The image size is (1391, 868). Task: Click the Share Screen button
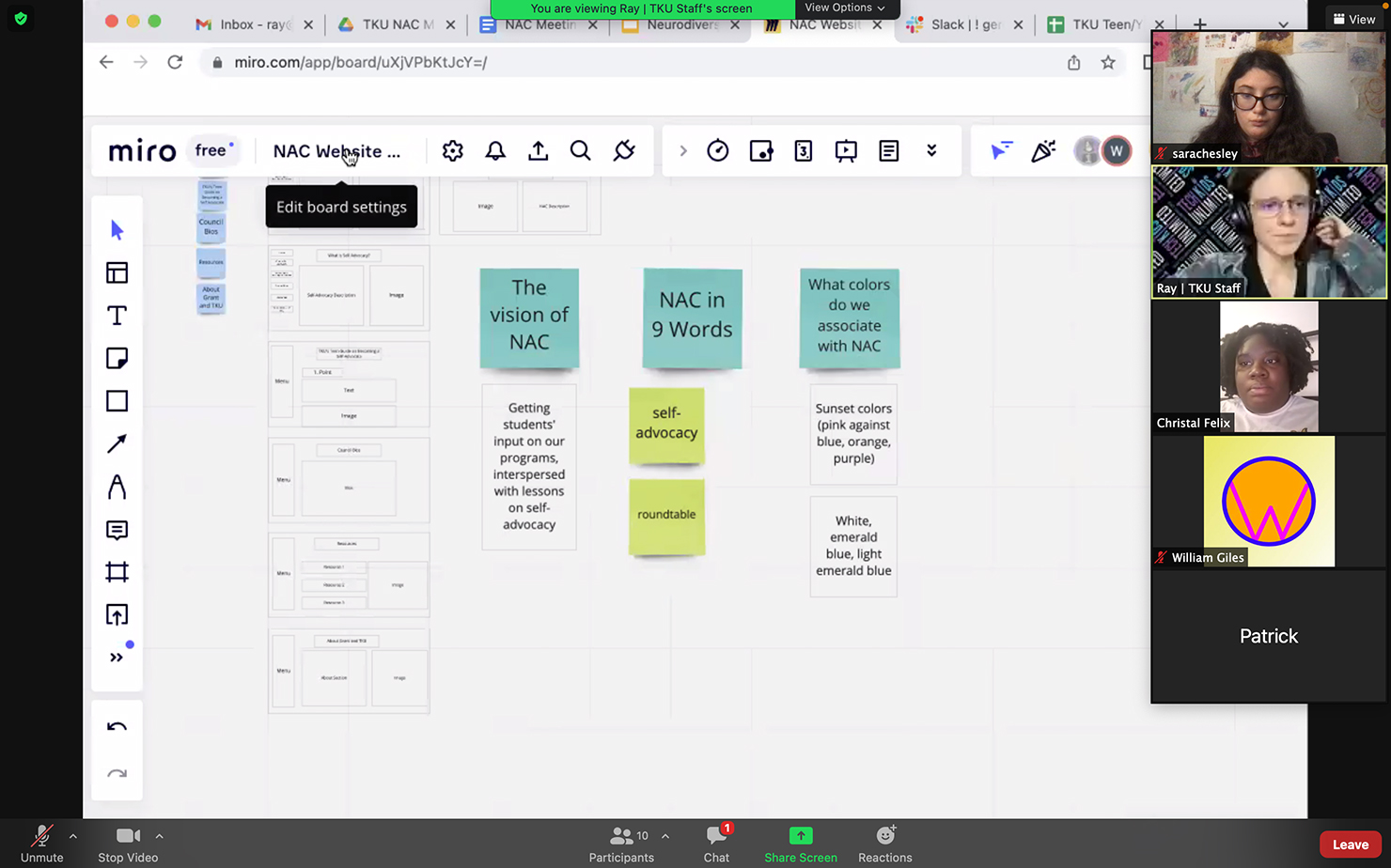pos(800,844)
